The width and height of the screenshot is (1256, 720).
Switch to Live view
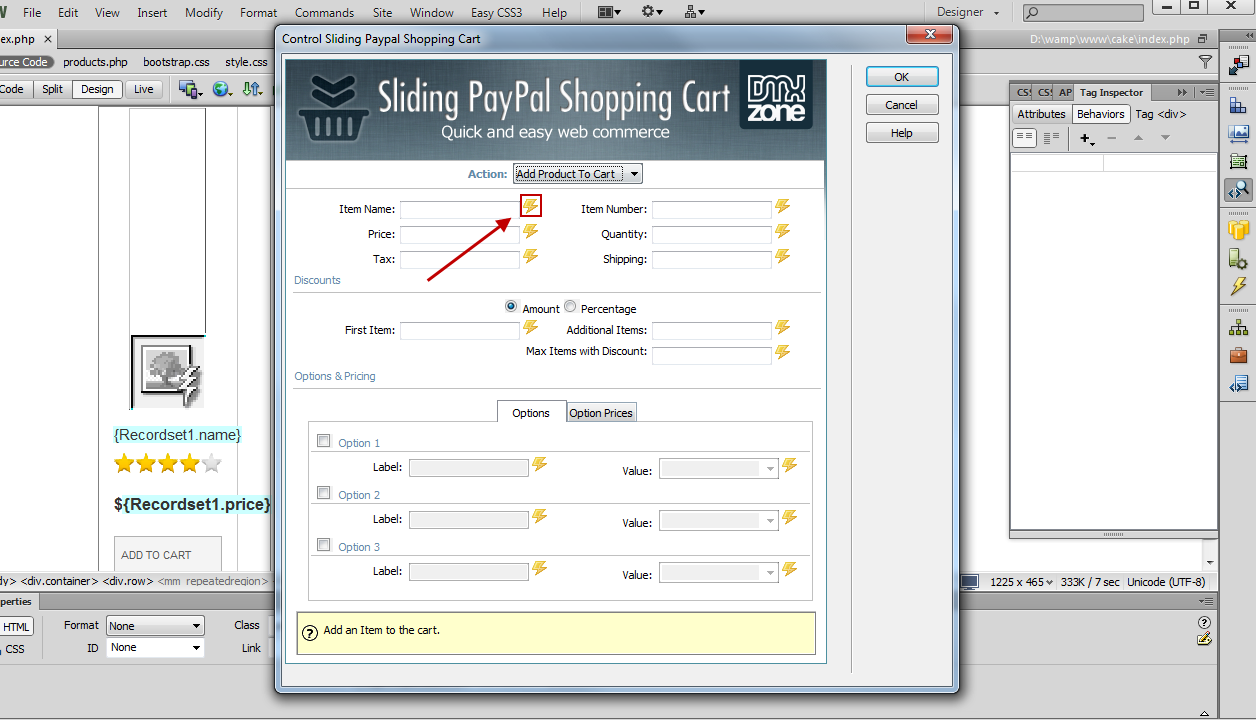coord(144,89)
